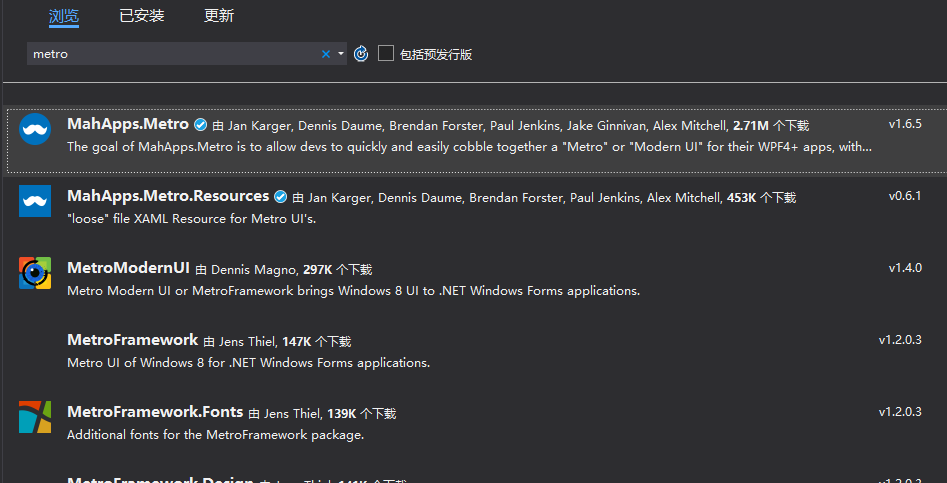This screenshot has height=483, width=947.
Task: Select the MetroFramework.Fonts package title
Action: click(155, 412)
